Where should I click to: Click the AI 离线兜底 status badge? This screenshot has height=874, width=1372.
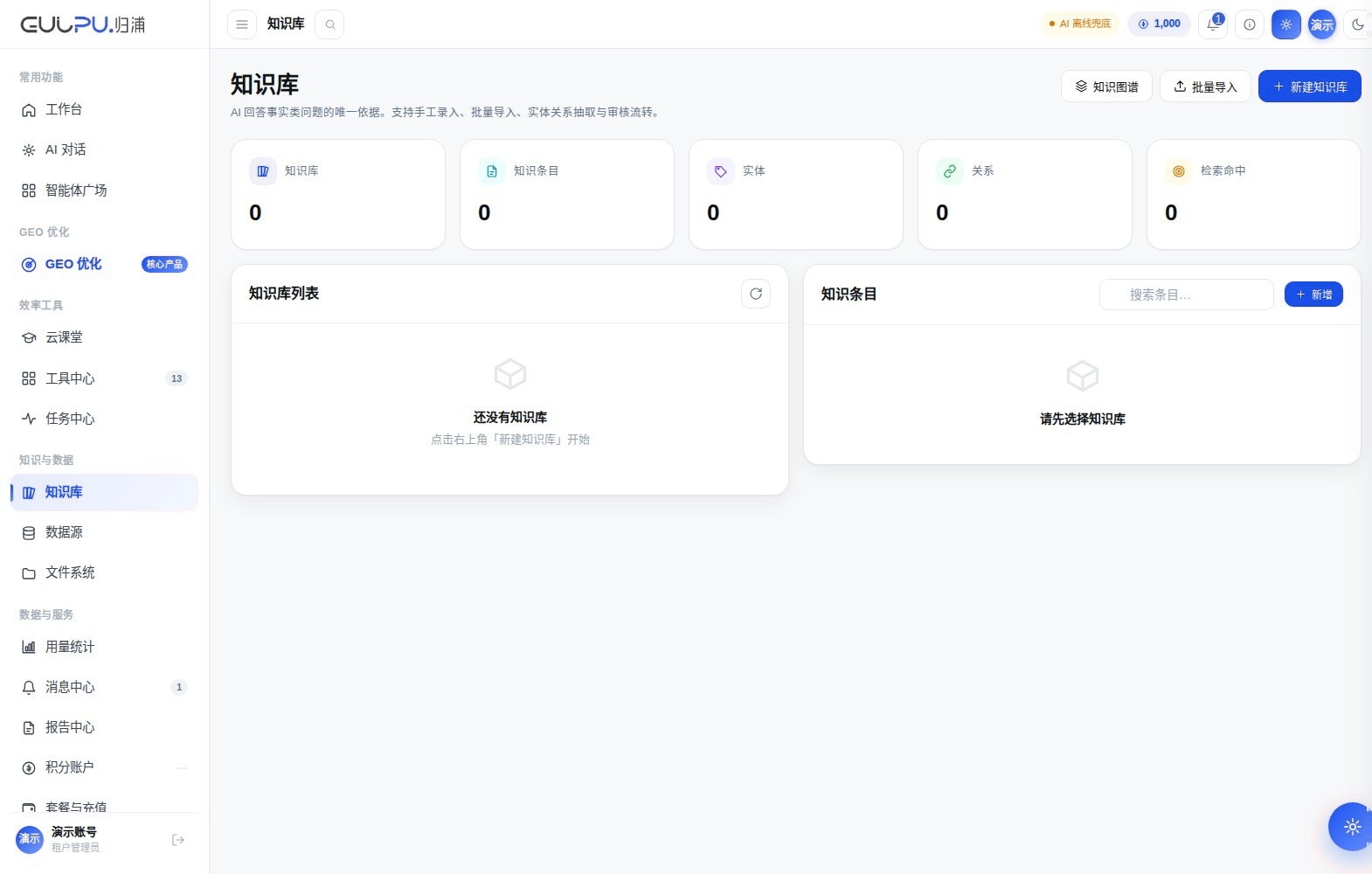[1079, 24]
